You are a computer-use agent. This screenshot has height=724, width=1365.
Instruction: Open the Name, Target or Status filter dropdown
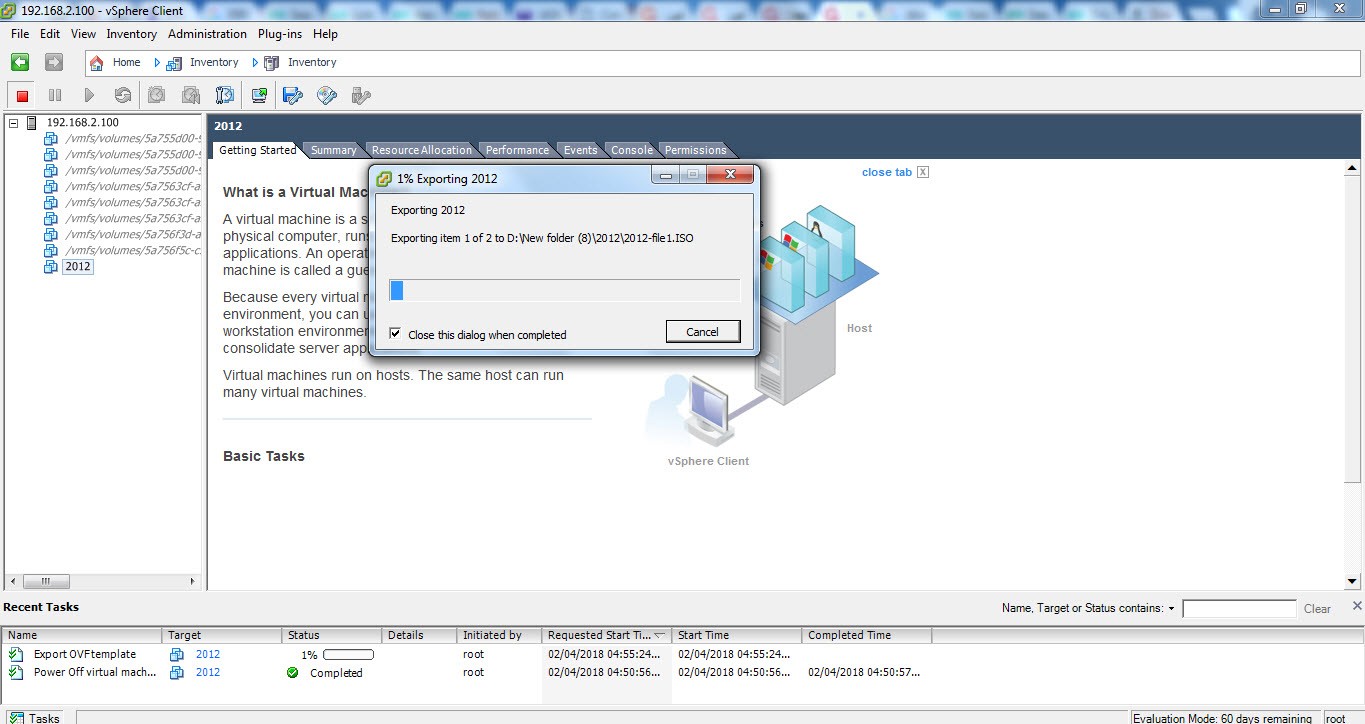pyautogui.click(x=1171, y=609)
